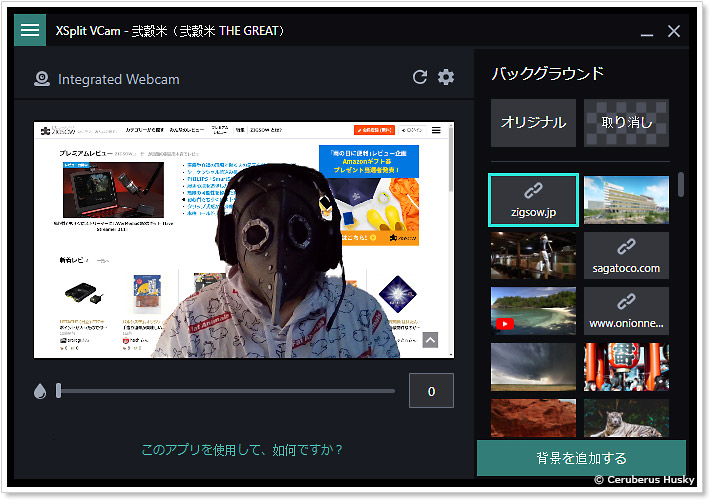Screen dimensions: 710x500
Task: Open the hamburger menu in title bar
Action: tap(30, 30)
